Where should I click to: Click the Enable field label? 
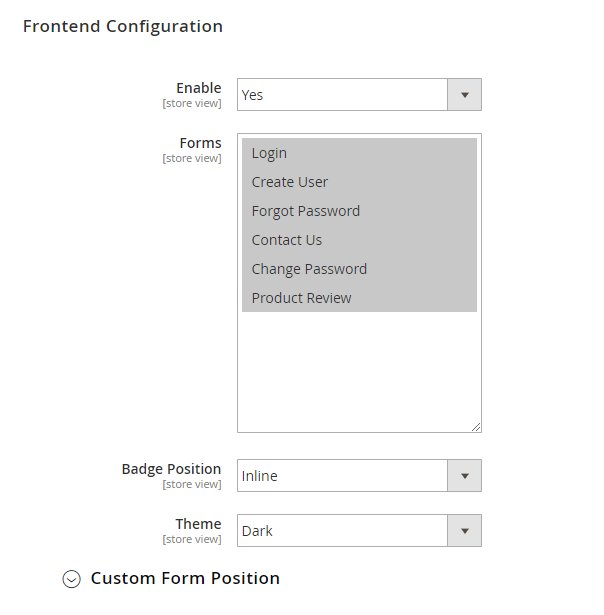click(199, 88)
